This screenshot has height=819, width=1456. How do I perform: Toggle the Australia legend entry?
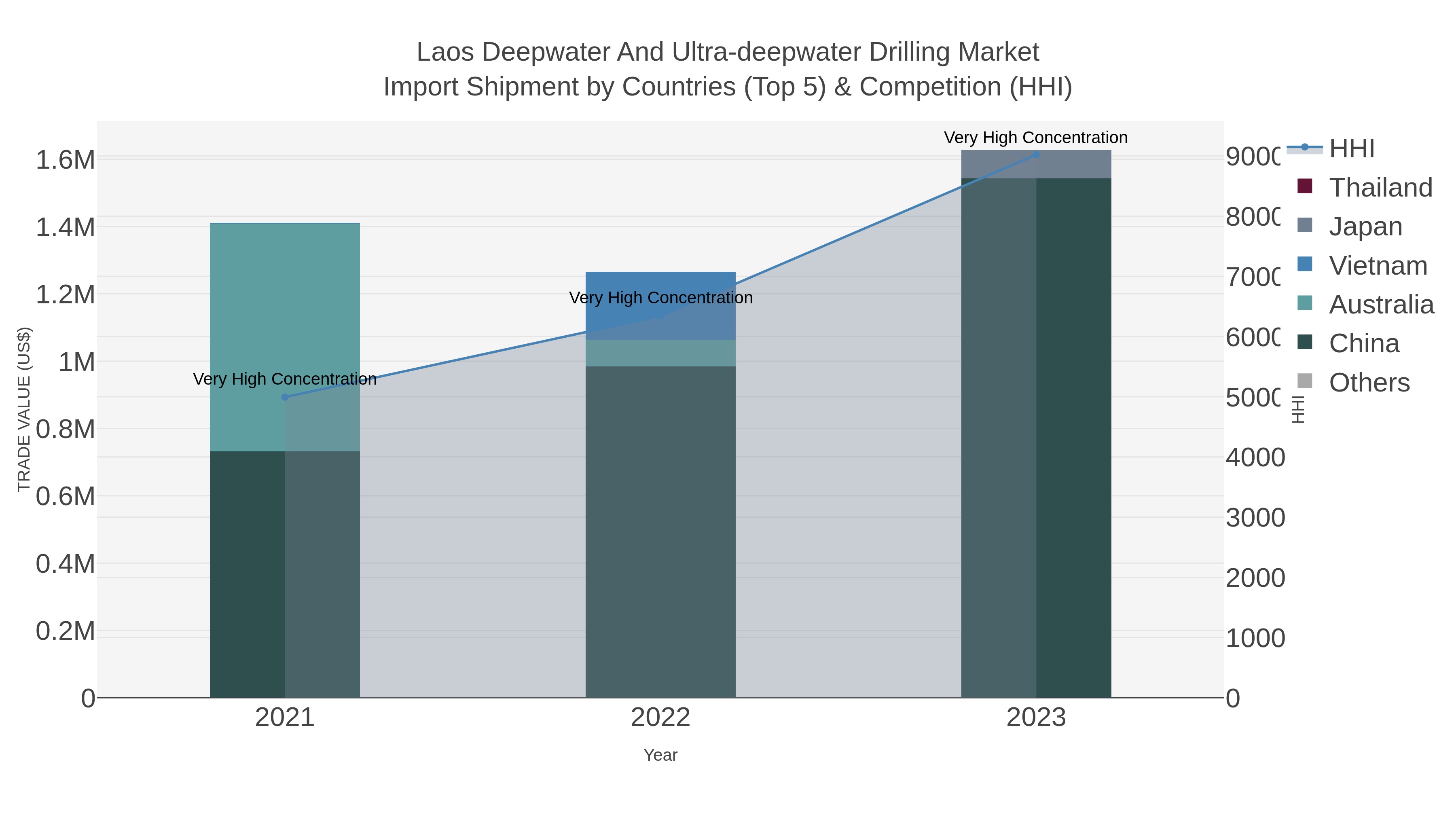1365,304
